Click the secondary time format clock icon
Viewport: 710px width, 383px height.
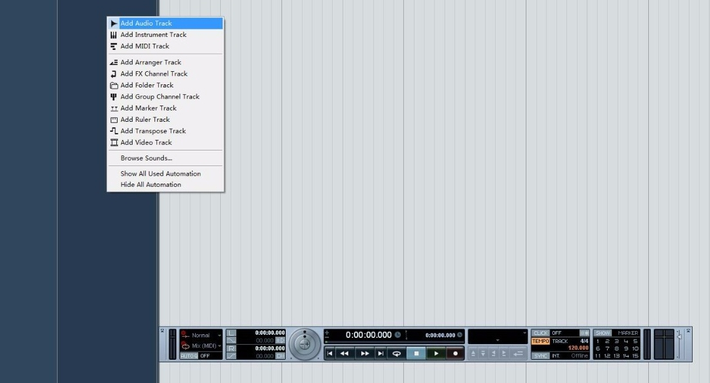pos(460,335)
